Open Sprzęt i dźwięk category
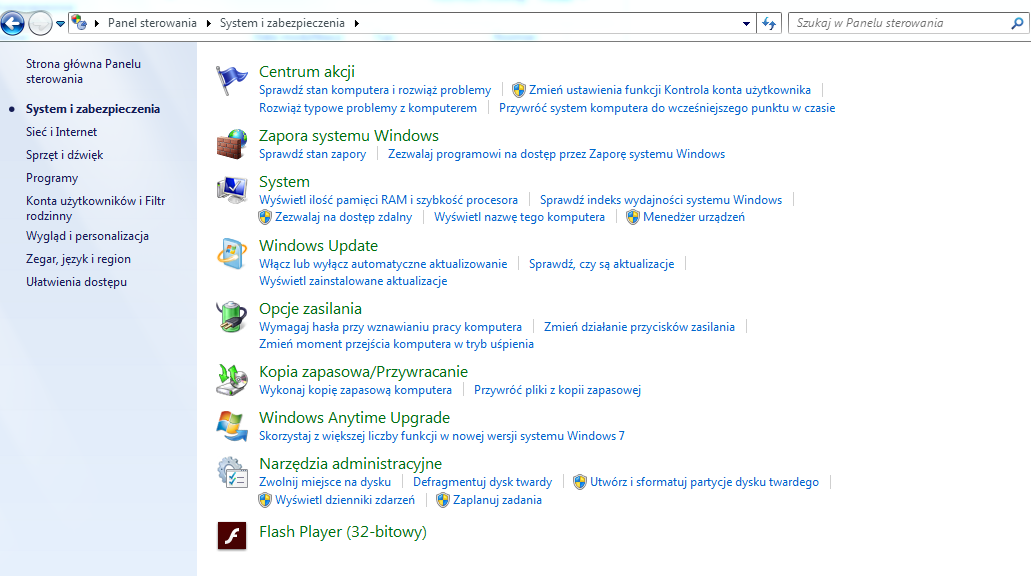This screenshot has width=1031, height=576. [64, 155]
